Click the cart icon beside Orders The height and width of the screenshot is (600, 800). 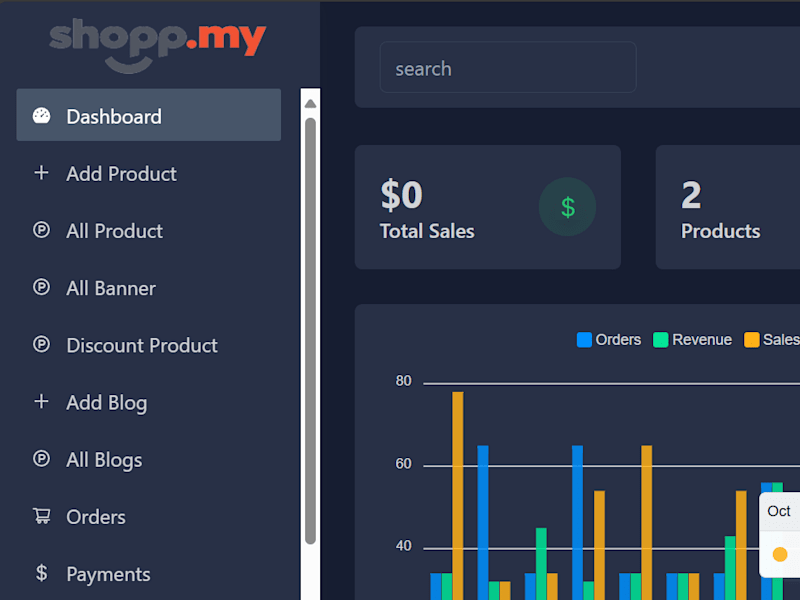(x=42, y=516)
